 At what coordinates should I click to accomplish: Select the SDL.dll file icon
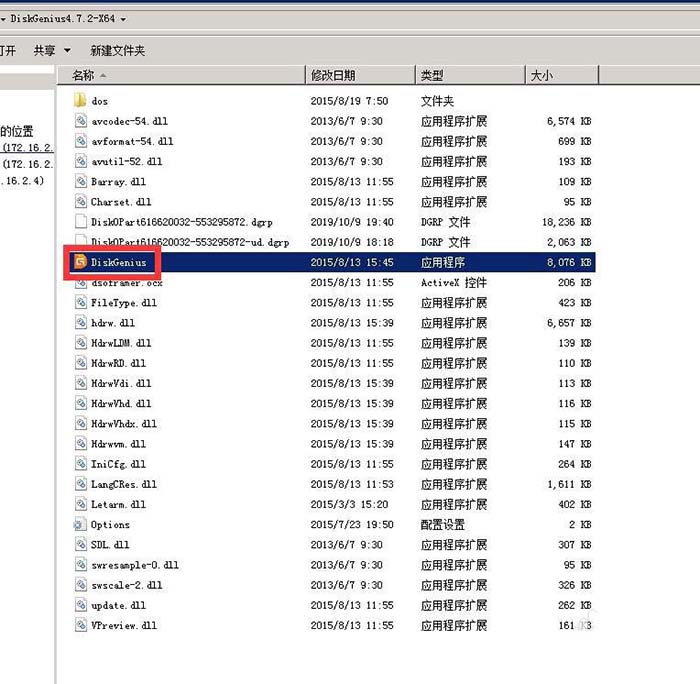click(x=80, y=544)
